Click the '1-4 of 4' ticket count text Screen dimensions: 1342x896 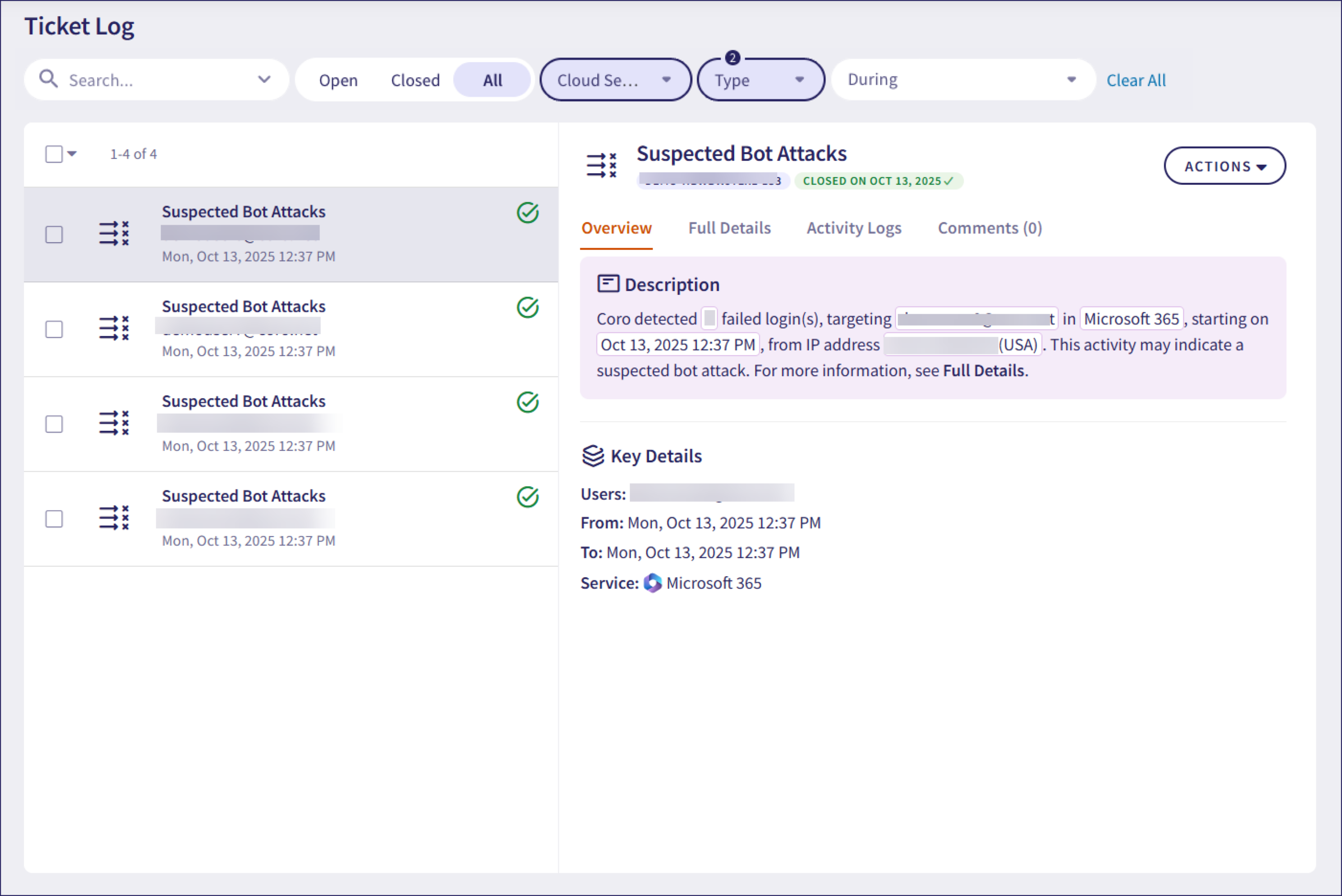(x=133, y=154)
